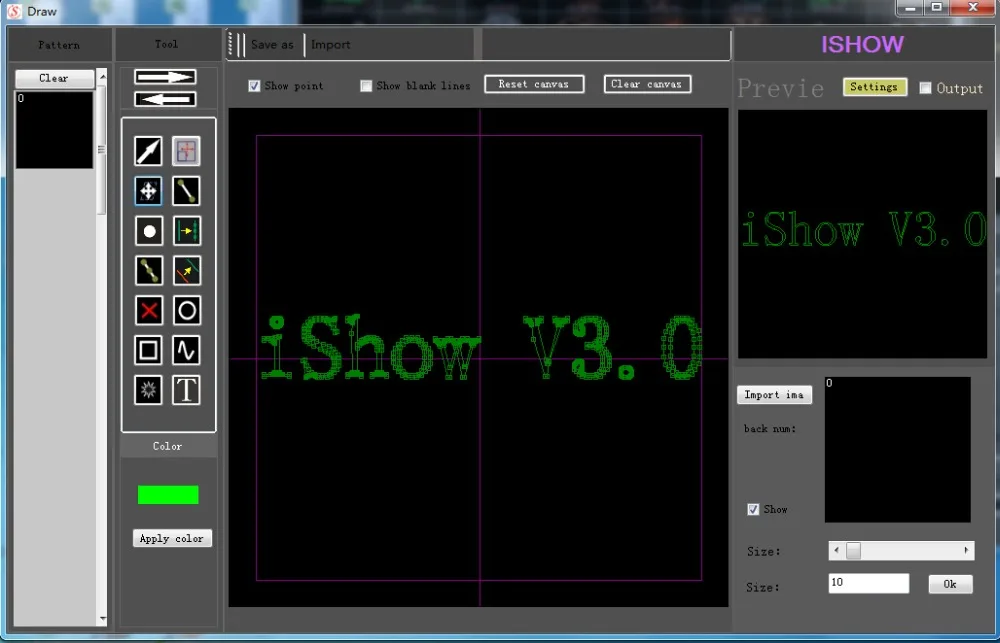Screen dimensions: 1000x643
Task: Toggle the Show point checkbox
Action: coord(254,86)
